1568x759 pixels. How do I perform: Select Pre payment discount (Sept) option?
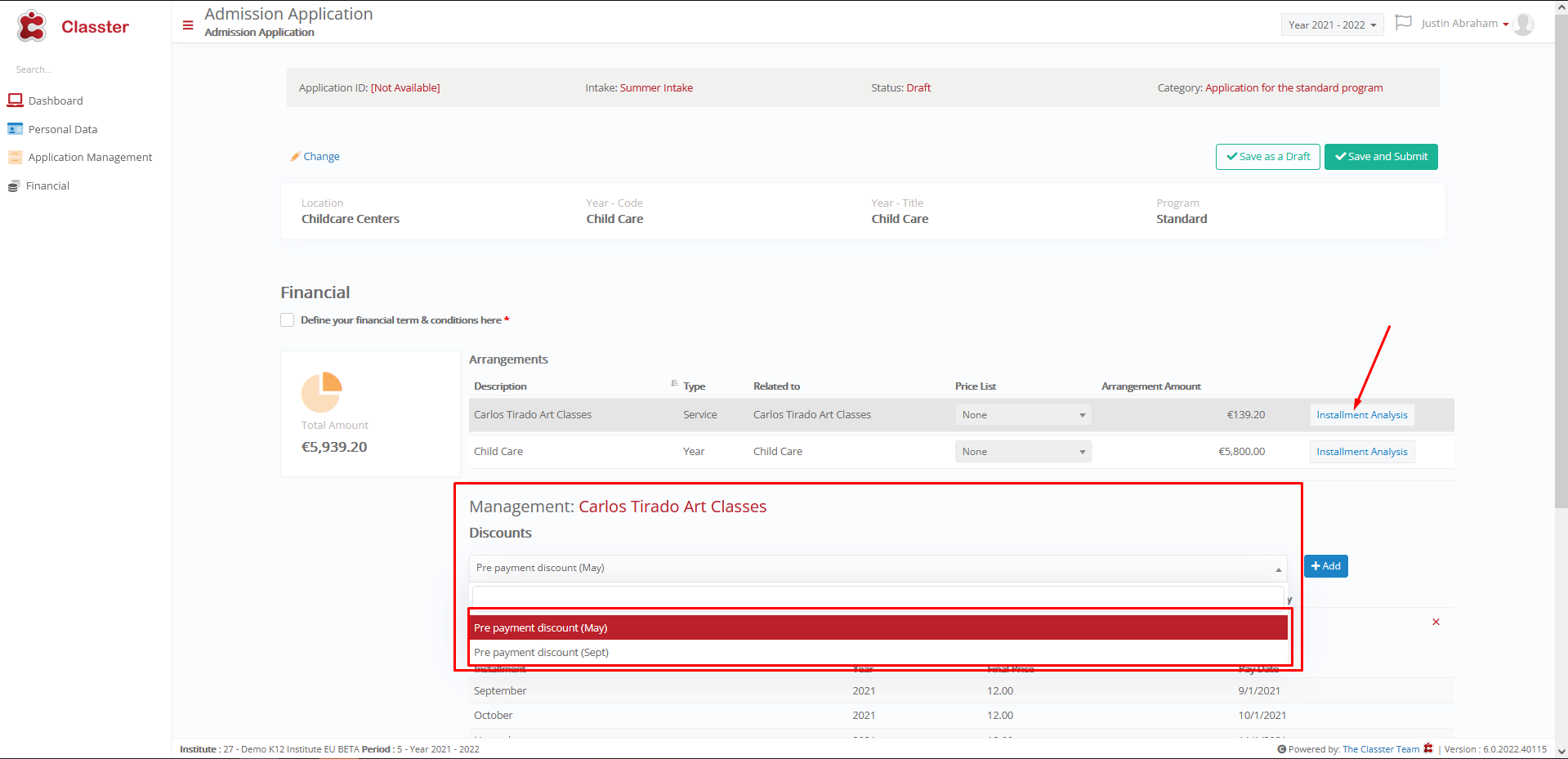tap(878, 652)
